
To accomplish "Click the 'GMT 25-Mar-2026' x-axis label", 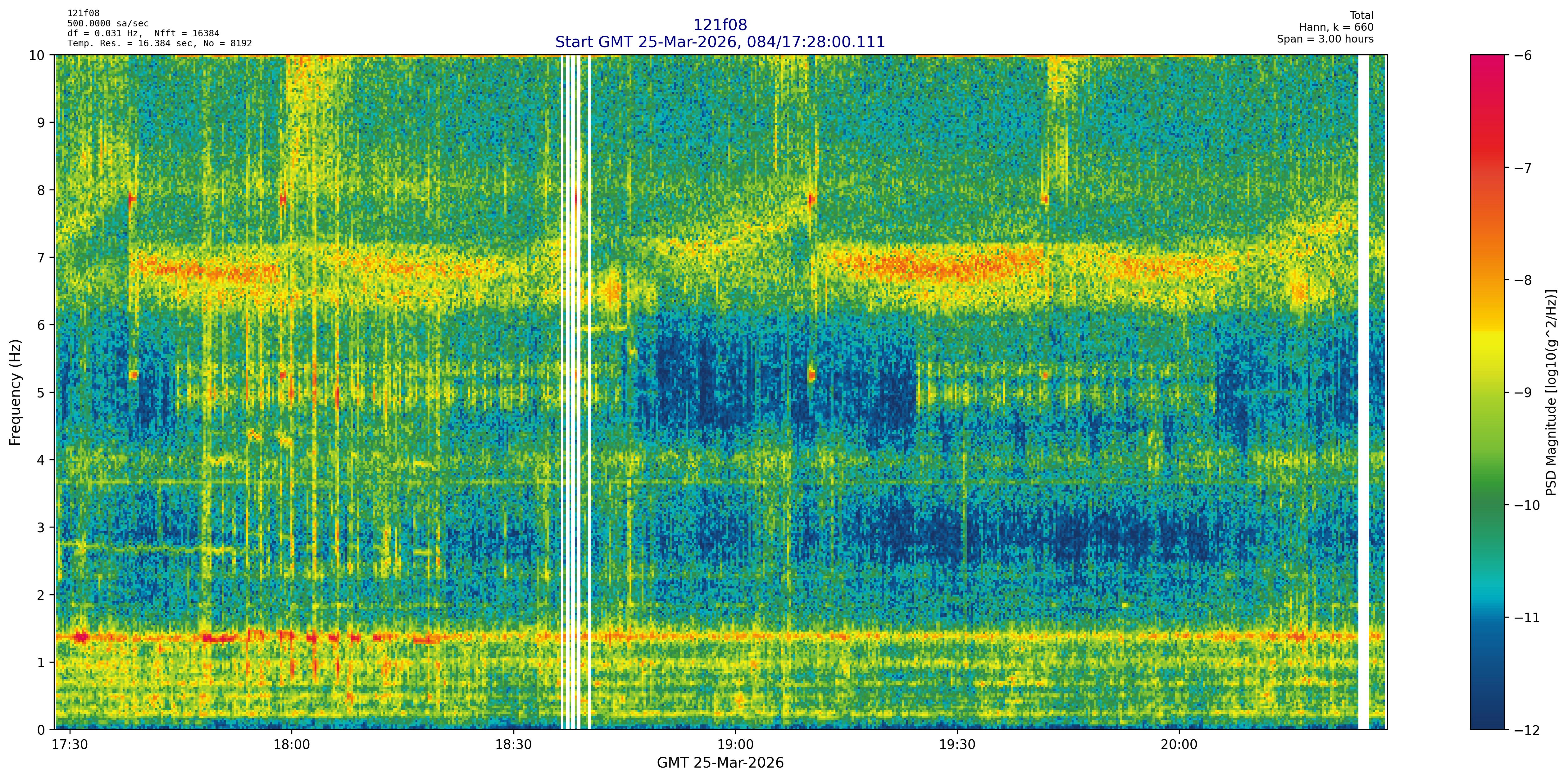I will pos(720,763).
